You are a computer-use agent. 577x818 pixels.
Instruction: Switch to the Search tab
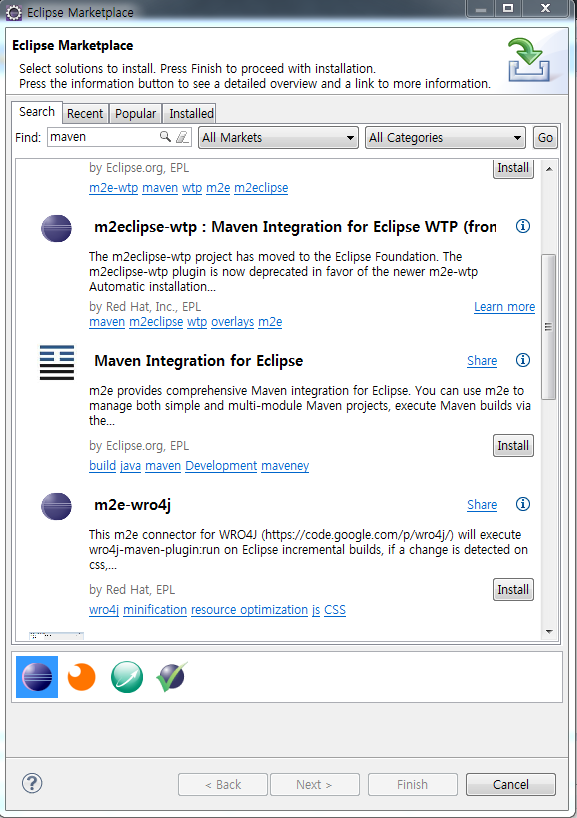(x=37, y=112)
